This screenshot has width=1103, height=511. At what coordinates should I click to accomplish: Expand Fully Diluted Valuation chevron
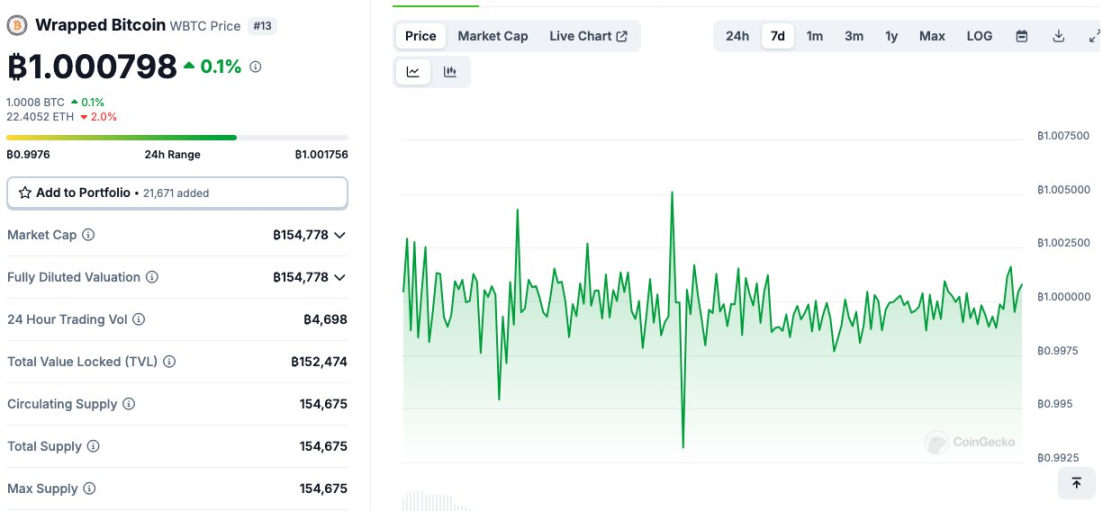point(340,277)
